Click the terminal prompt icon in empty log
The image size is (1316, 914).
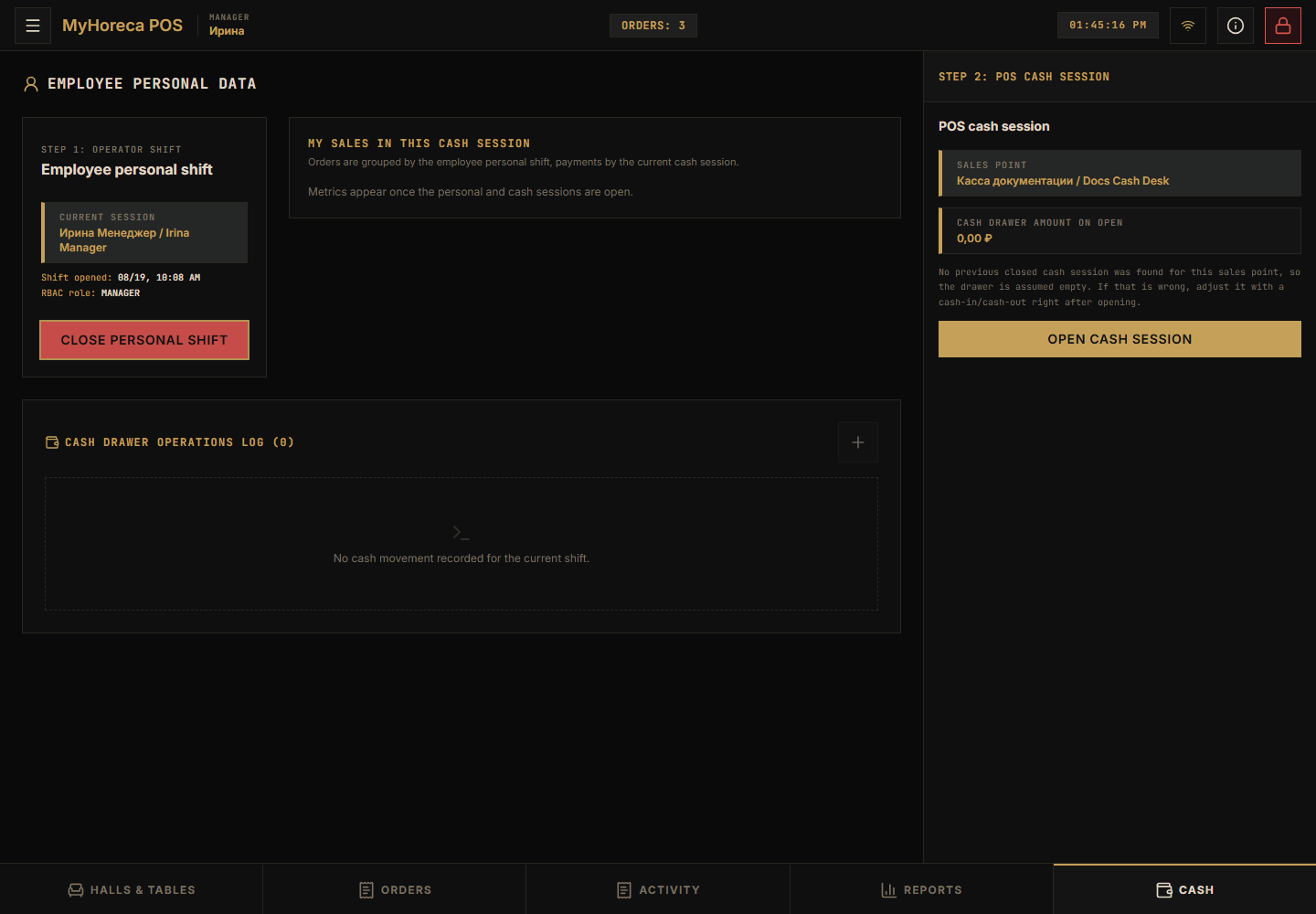tap(462, 532)
